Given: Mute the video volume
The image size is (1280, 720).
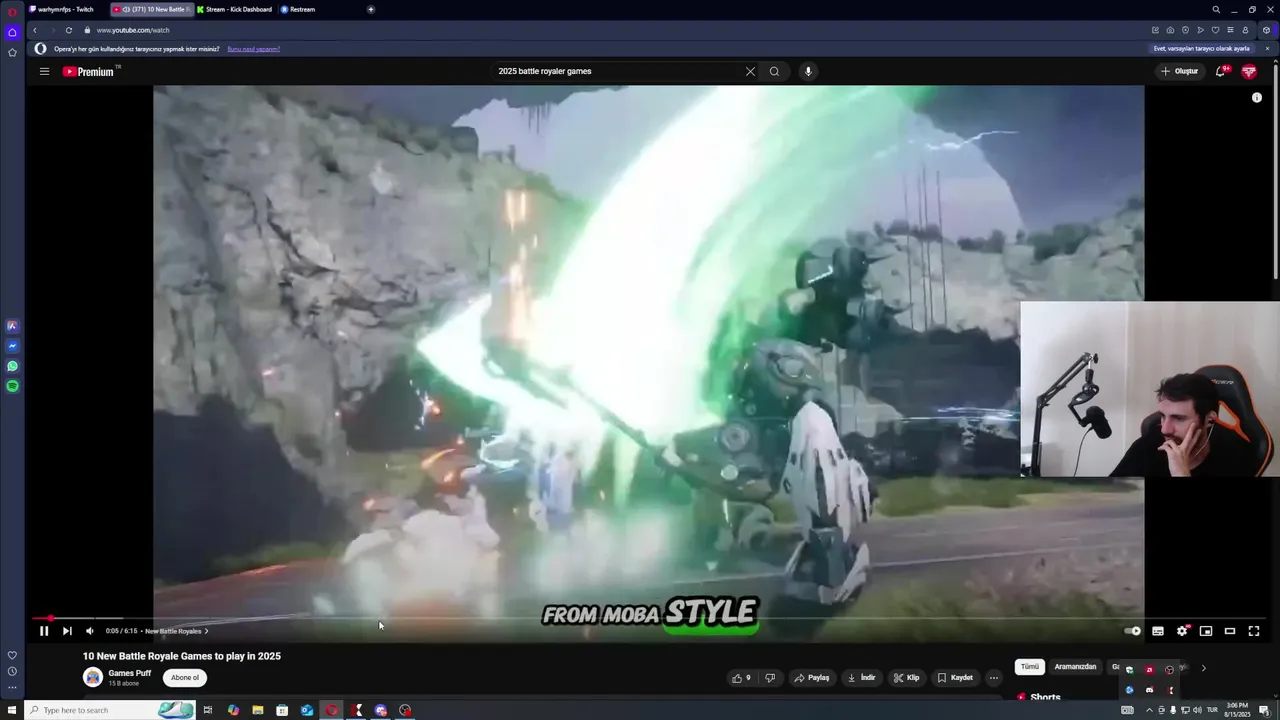Looking at the screenshot, I should click(89, 631).
